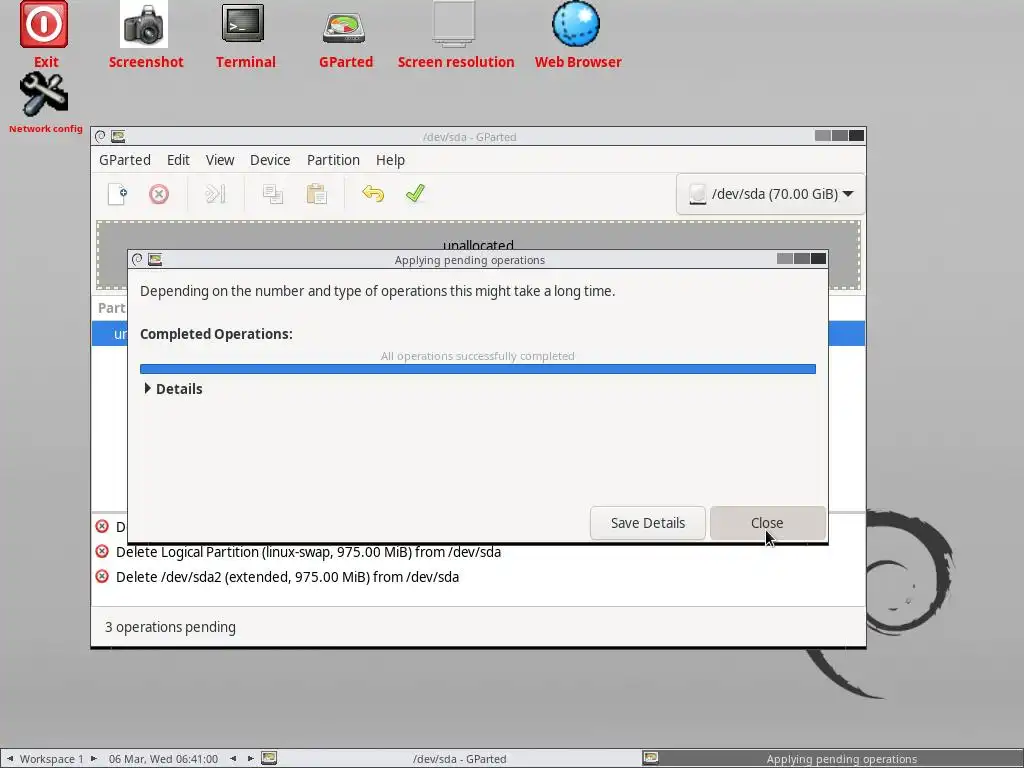Click the left arrow after the taskbar clock
Screen dimensions: 1024x768
coord(233,758)
